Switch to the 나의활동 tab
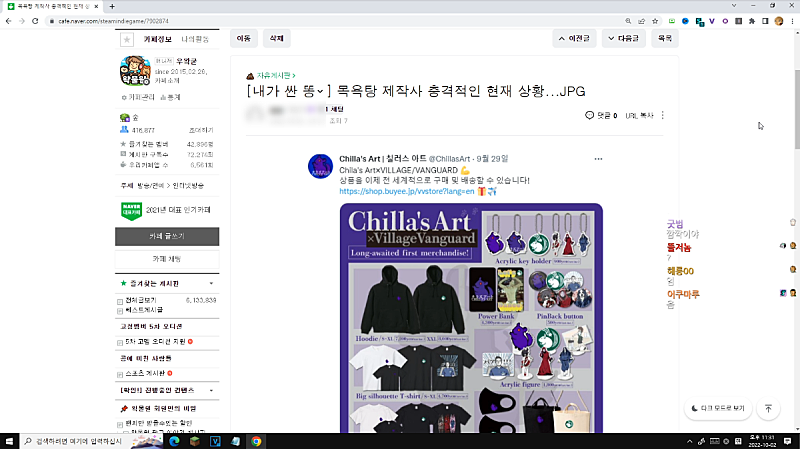 (x=194, y=39)
